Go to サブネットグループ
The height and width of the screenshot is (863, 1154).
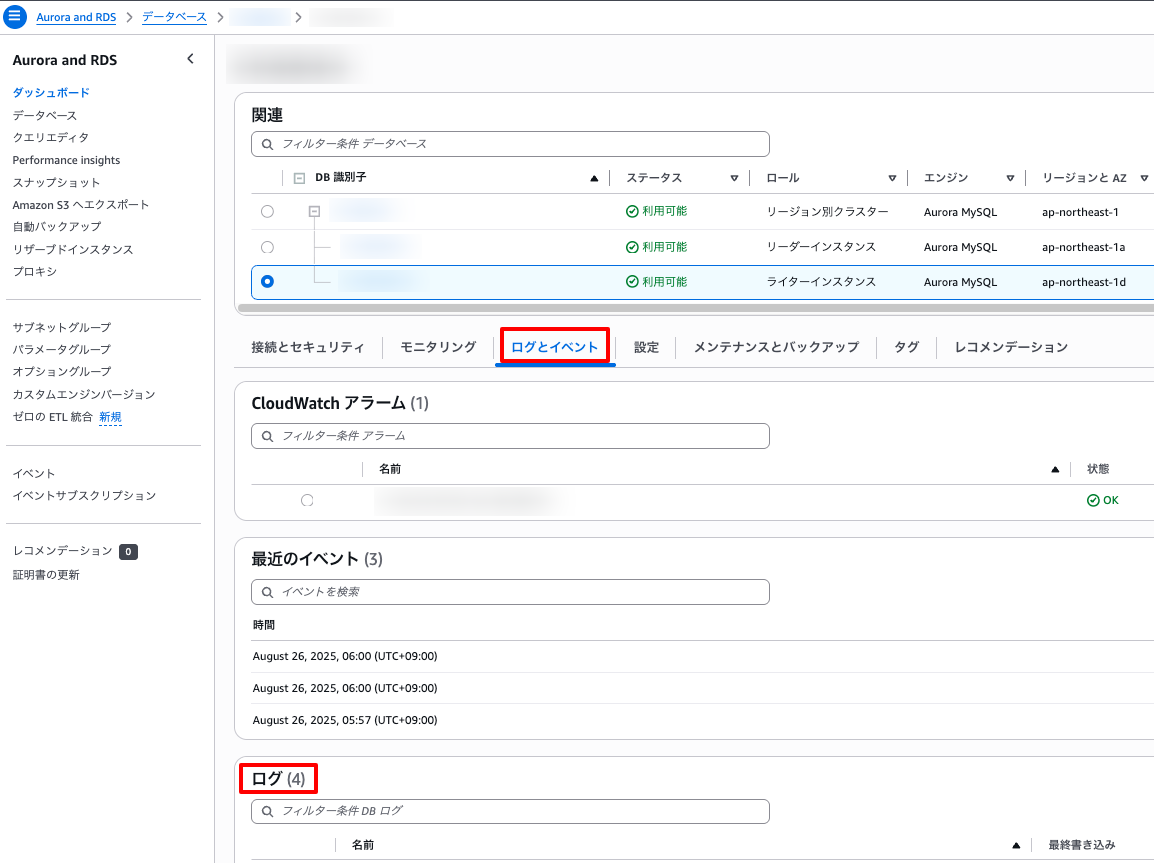(62, 327)
